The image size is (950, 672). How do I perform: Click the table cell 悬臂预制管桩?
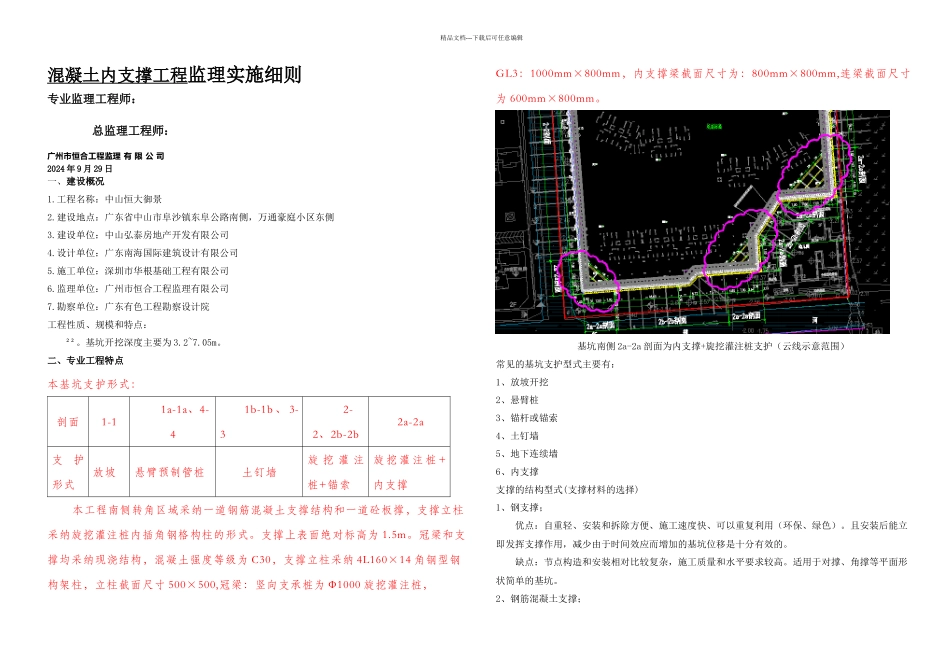click(173, 472)
